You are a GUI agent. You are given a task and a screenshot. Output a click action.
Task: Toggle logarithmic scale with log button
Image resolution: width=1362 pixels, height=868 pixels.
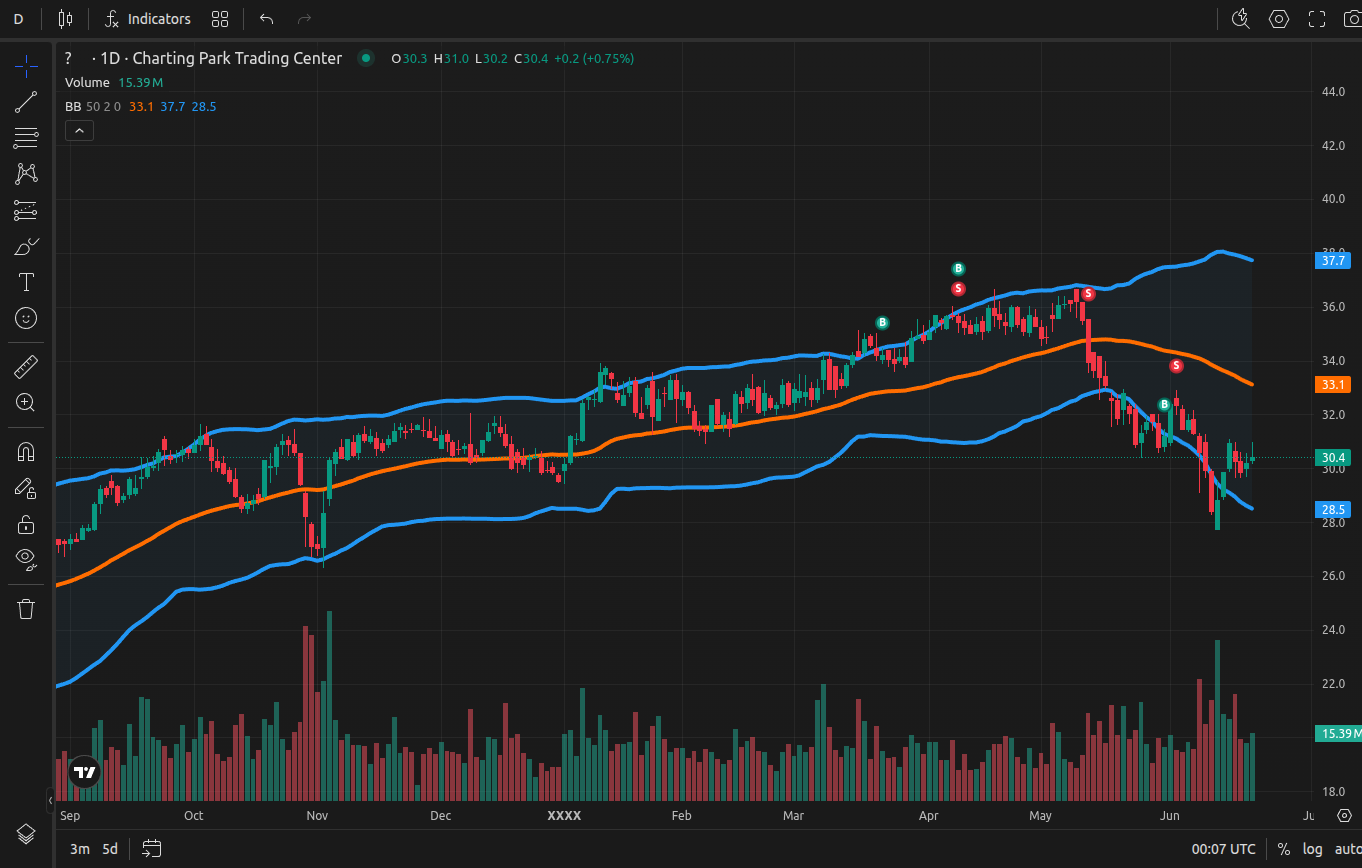coord(1312,849)
